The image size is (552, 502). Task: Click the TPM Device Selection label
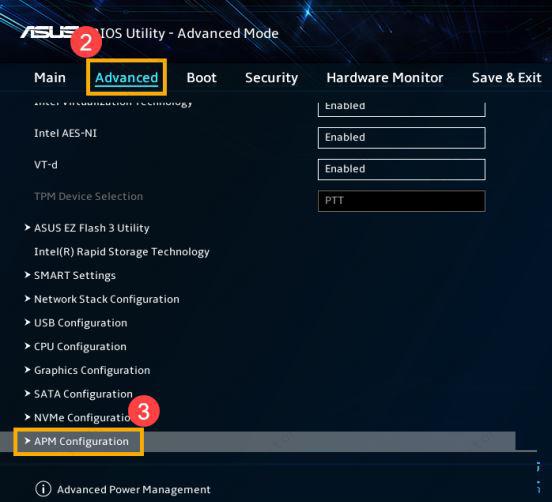tap(88, 196)
